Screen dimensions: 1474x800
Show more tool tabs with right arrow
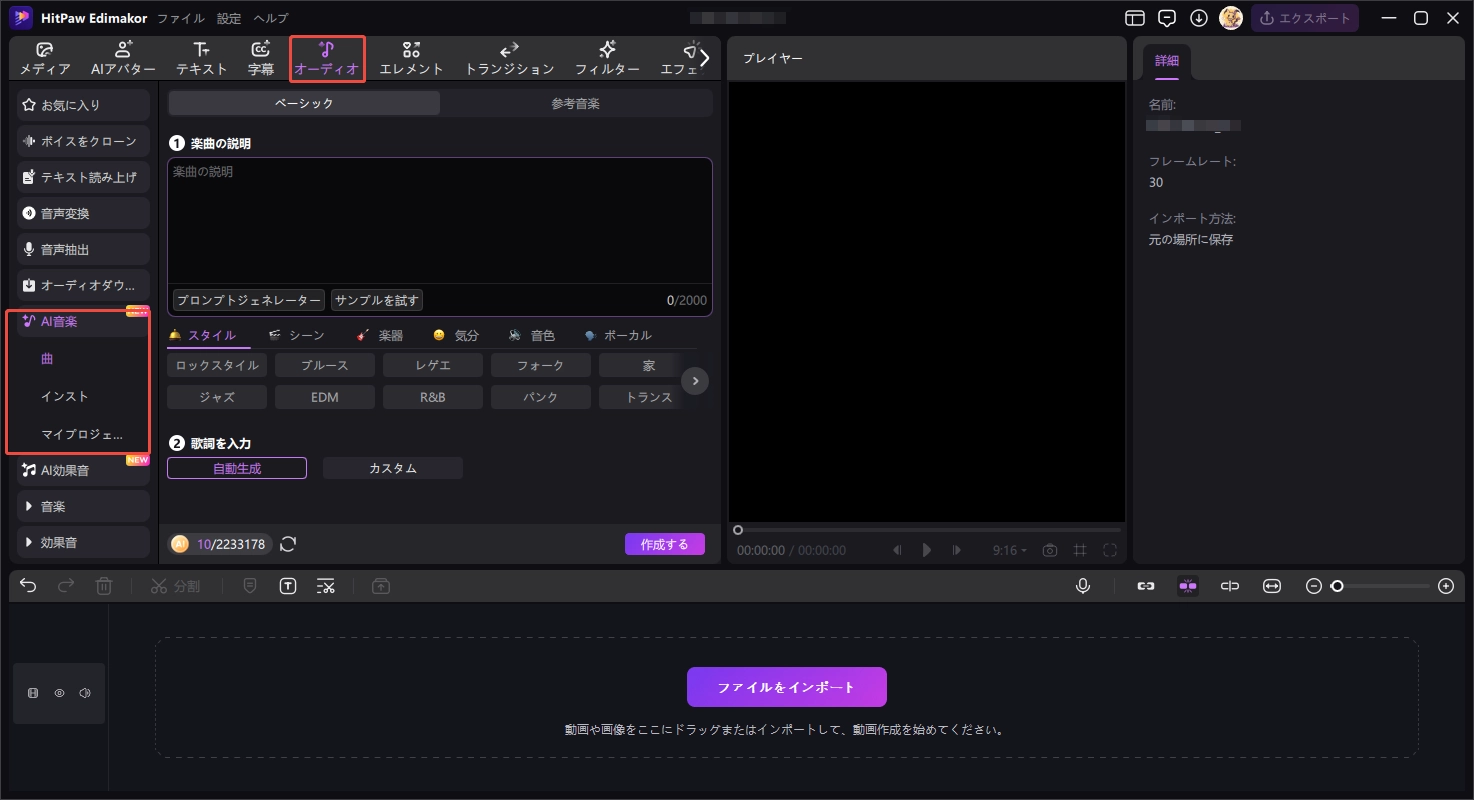pyautogui.click(x=705, y=58)
